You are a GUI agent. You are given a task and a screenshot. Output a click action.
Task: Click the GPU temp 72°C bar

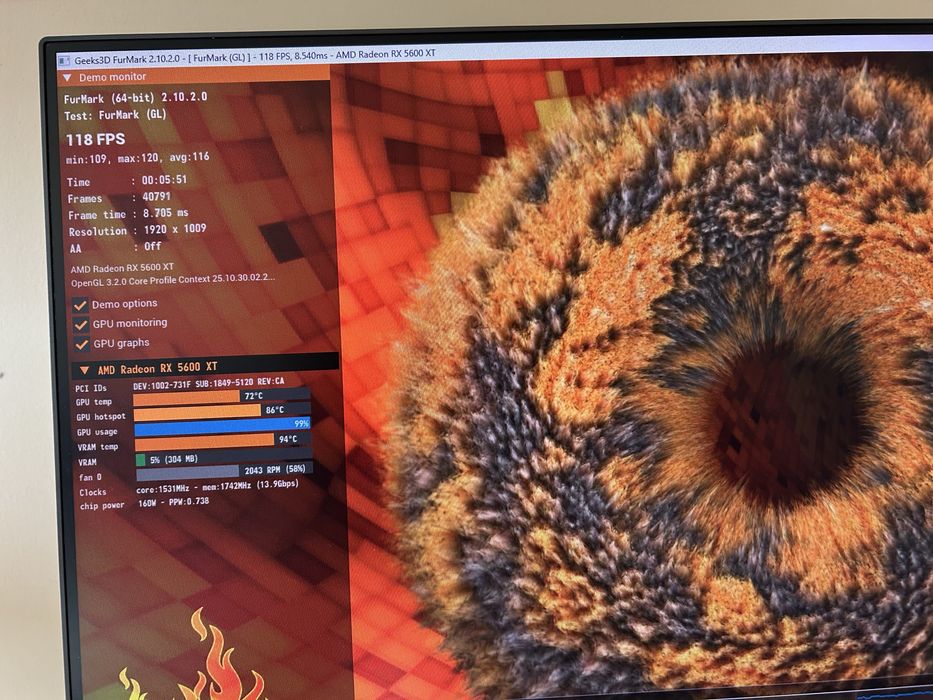click(x=221, y=396)
